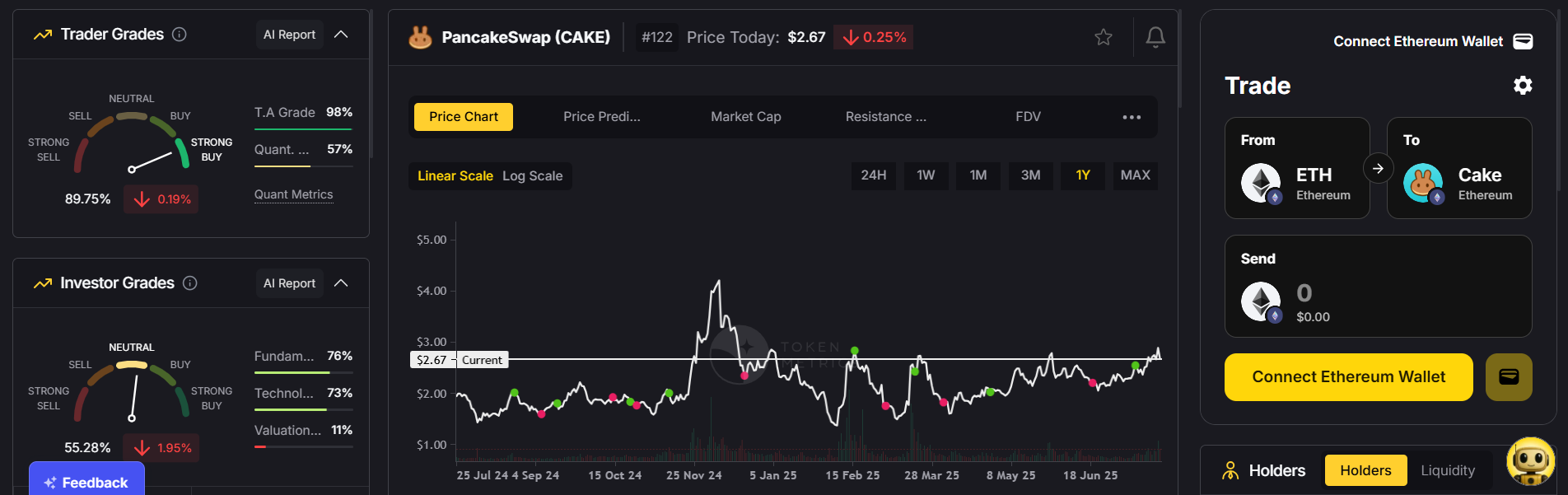The width and height of the screenshot is (1568, 495).
Task: Set chart range to 1Y
Action: [1083, 175]
